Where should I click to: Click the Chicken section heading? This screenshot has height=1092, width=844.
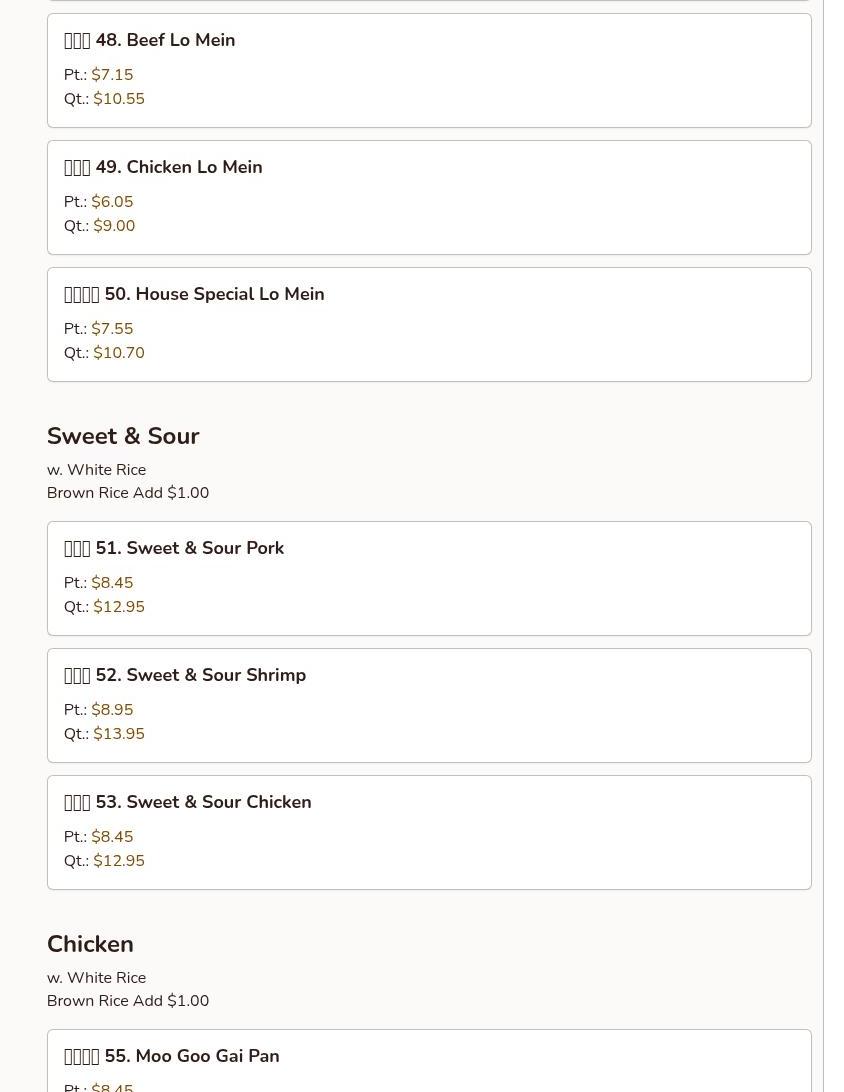[x=90, y=944]
